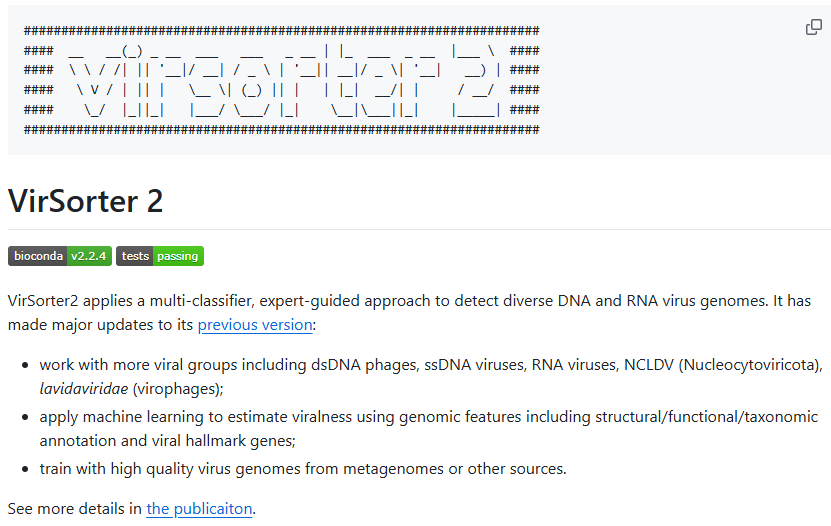
Task: Click the bottom row of hash characters
Action: click(x=281, y=129)
